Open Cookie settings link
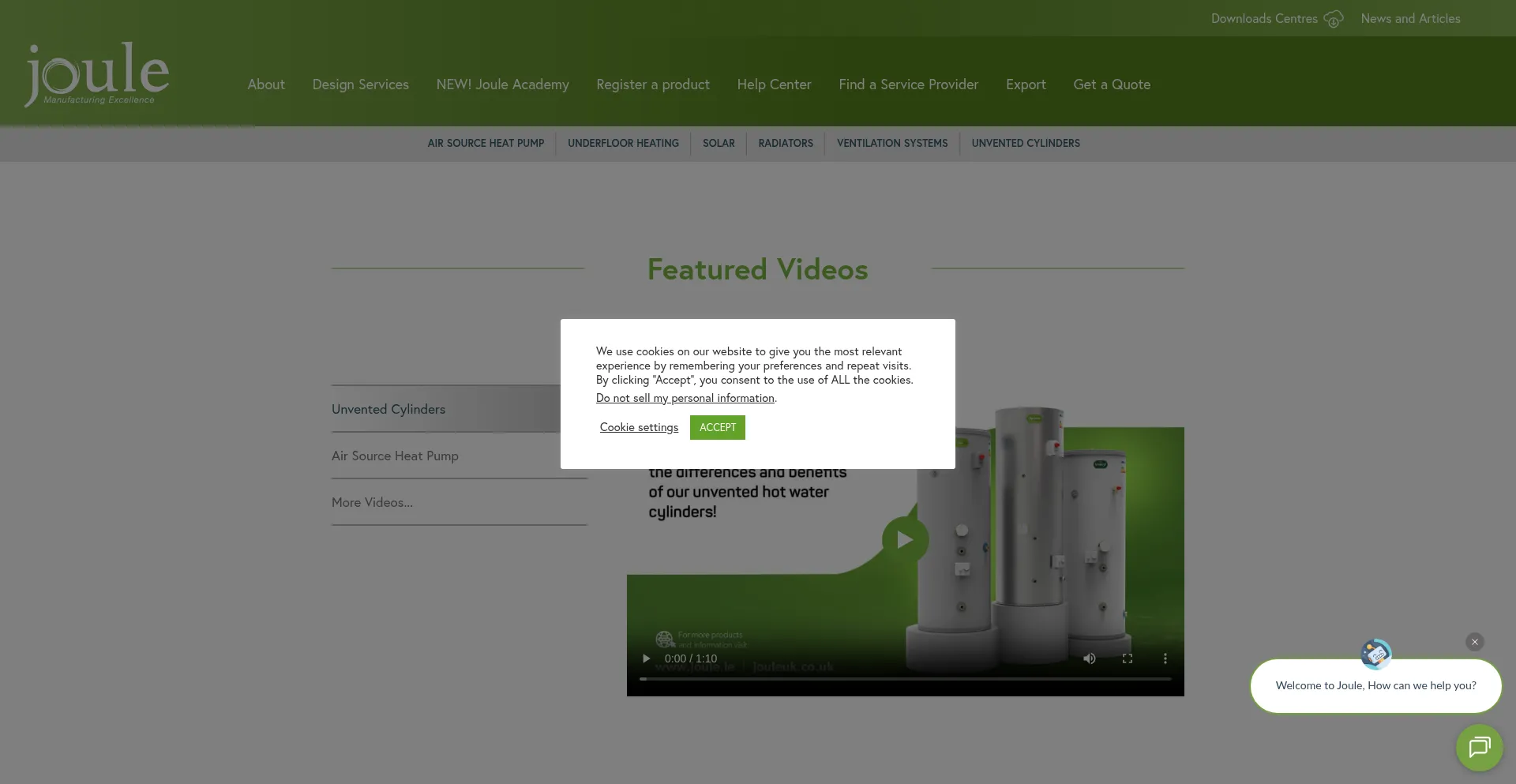 (639, 427)
